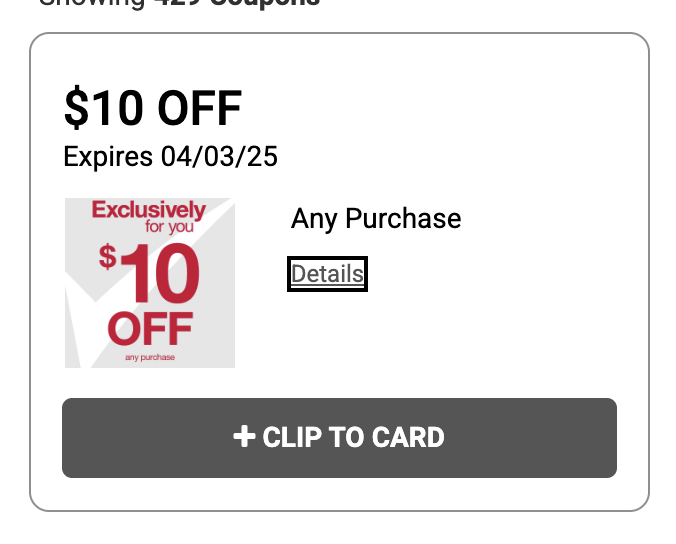
Task: Click tiny "any purchase" caption in coupon image
Action: click(150, 356)
